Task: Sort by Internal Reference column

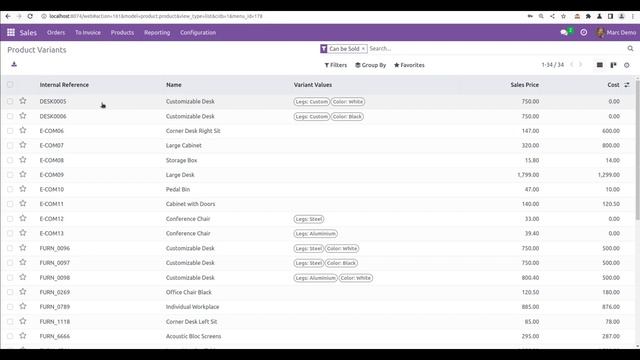Action: [x=64, y=85]
